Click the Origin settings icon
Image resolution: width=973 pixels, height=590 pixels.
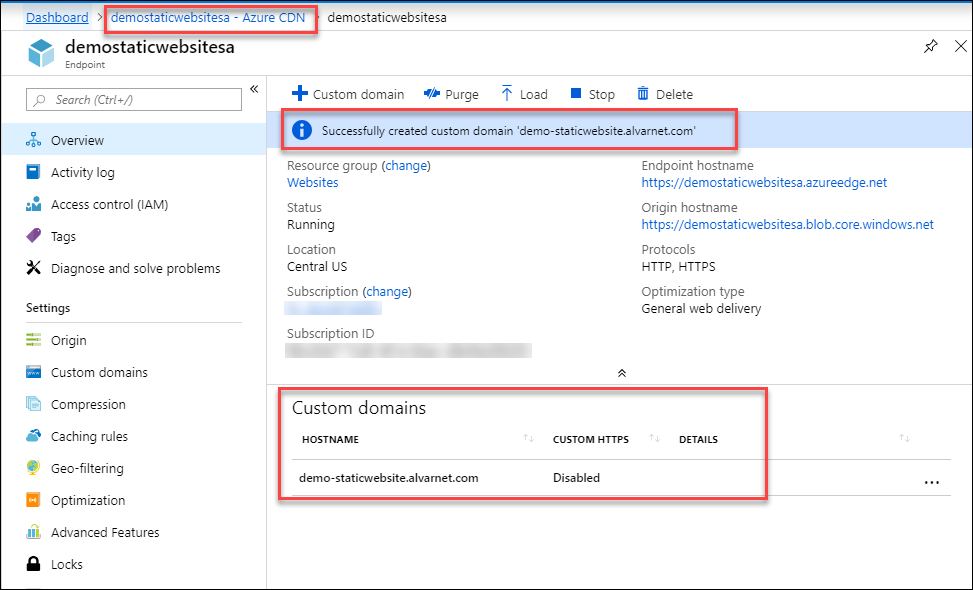[x=34, y=340]
